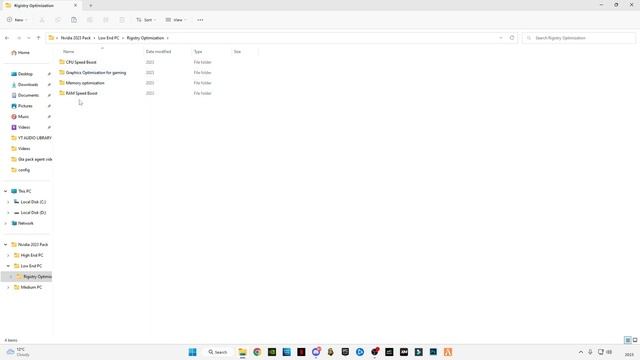Image resolution: width=640 pixels, height=360 pixels.
Task: Click Low End PC in breadcrumb
Action: click(109, 38)
